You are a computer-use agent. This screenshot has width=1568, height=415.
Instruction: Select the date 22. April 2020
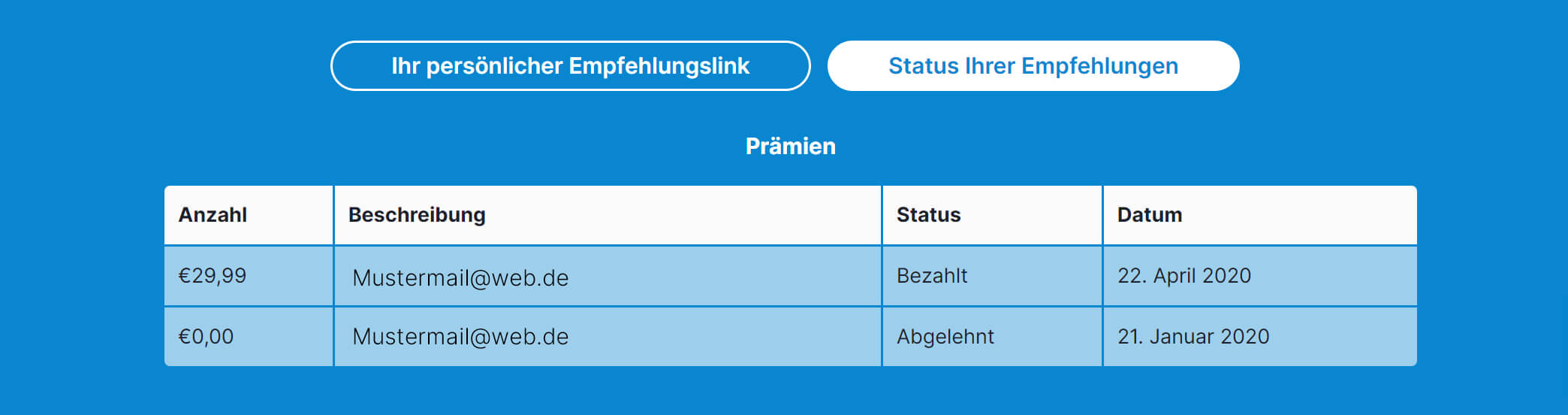pos(1184,276)
